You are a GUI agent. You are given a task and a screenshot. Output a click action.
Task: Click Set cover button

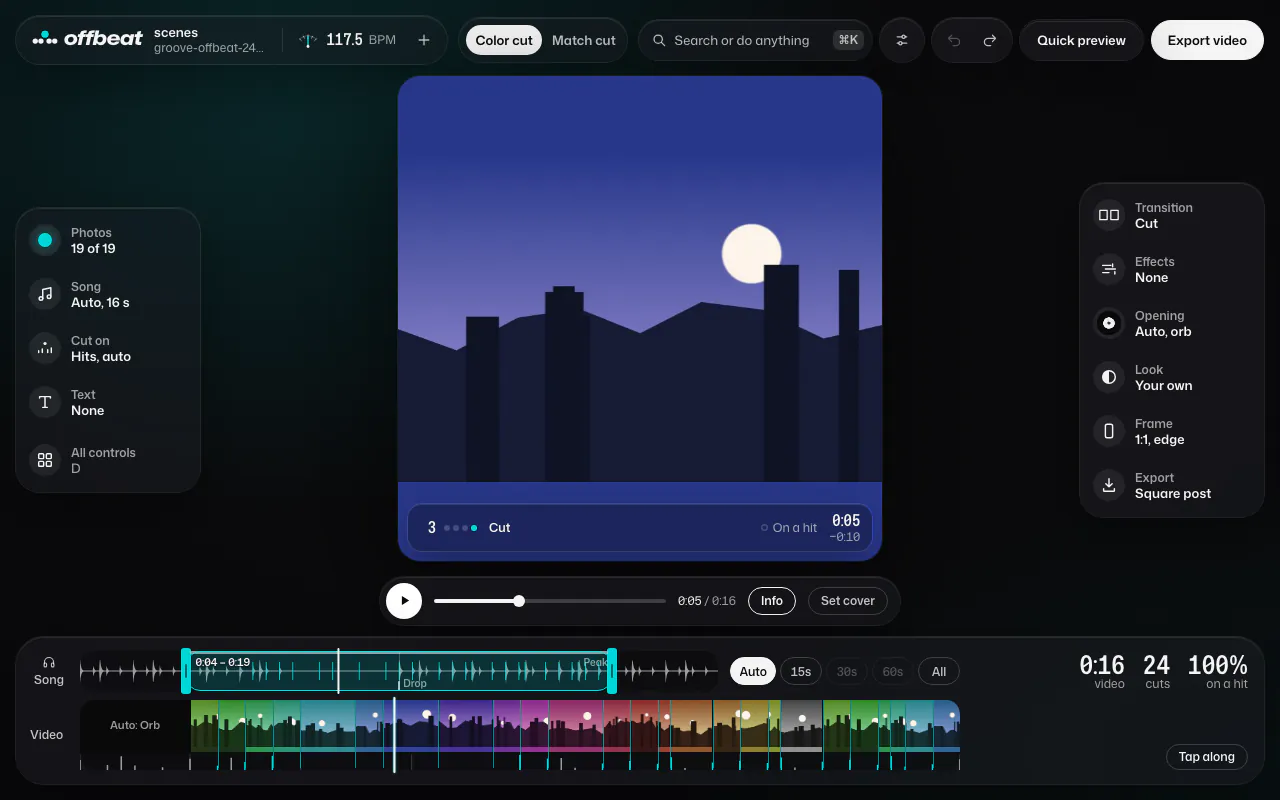click(x=848, y=601)
